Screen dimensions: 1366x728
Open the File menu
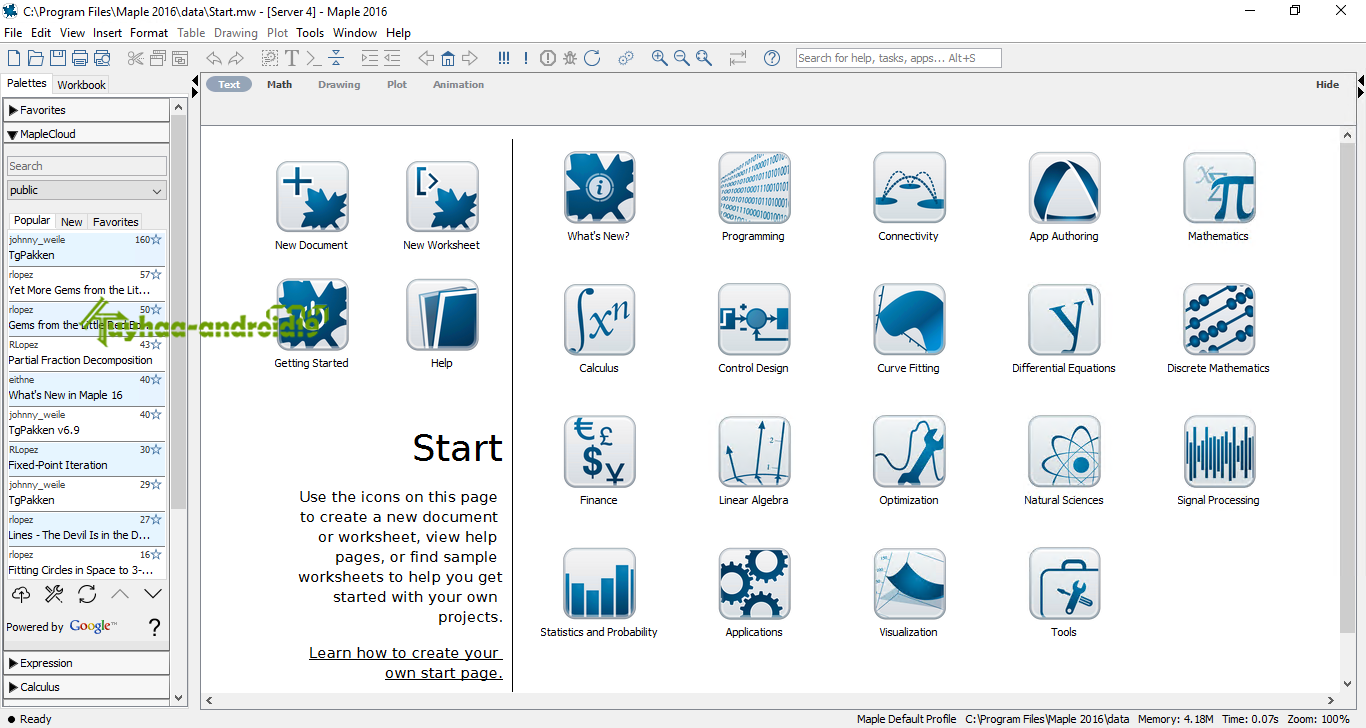coord(13,33)
